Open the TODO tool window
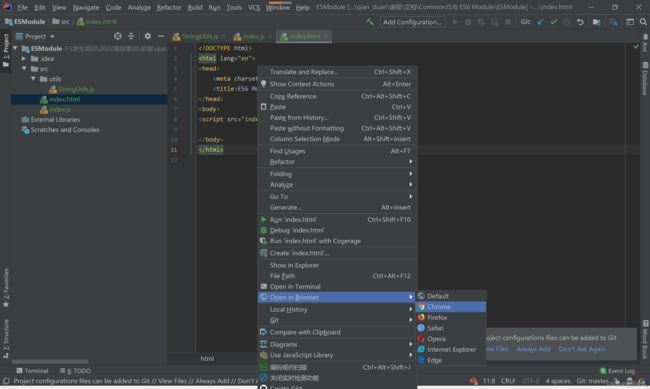Screen dimensions: 650x389 point(75,371)
